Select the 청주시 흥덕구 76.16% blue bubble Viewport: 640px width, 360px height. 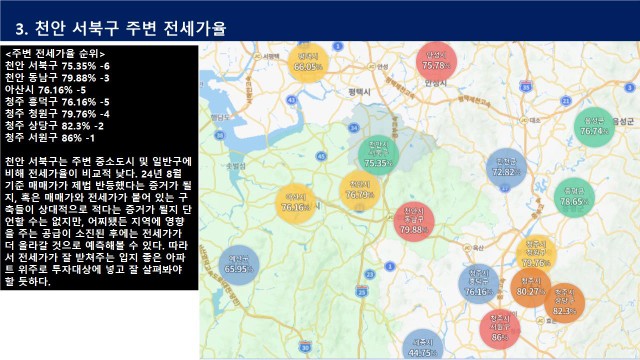(478, 284)
